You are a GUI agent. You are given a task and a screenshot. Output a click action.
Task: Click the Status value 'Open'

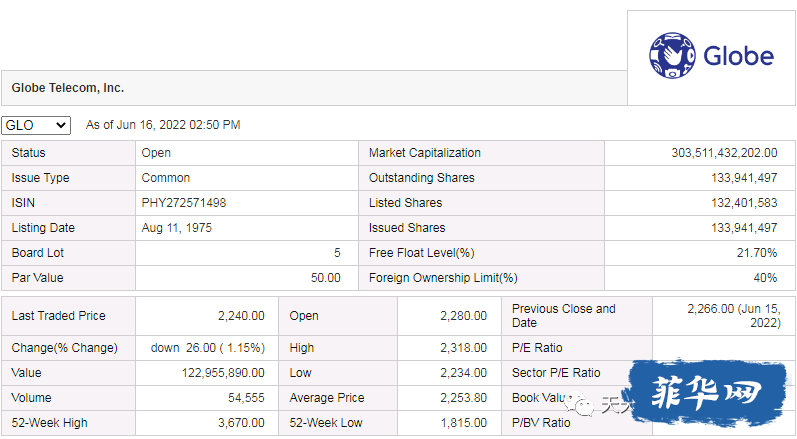(x=156, y=153)
